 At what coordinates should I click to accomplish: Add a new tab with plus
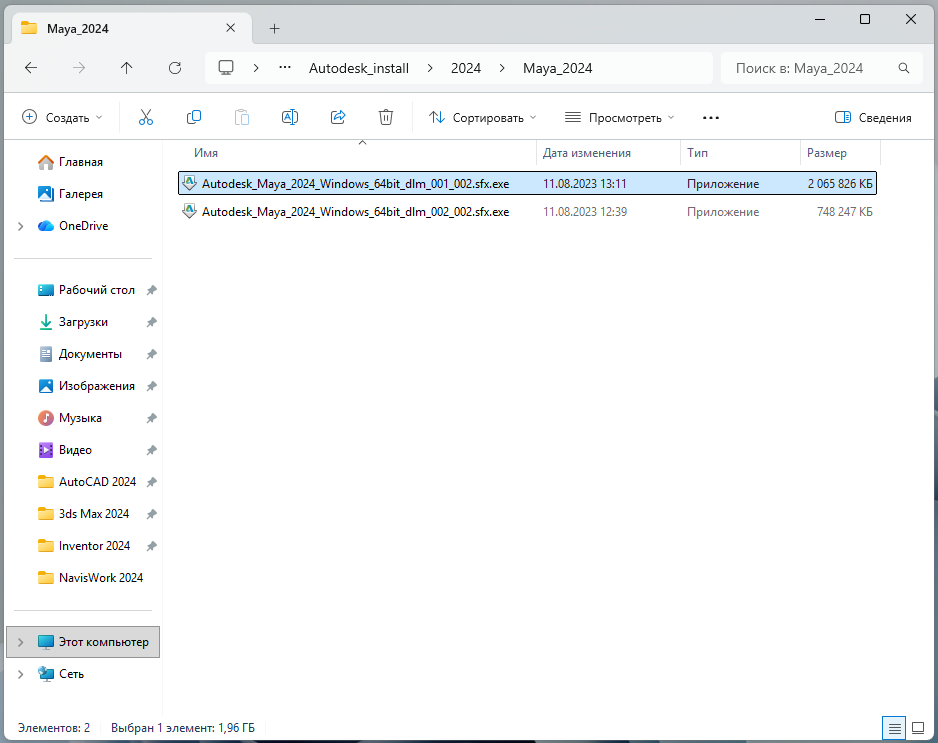point(275,28)
